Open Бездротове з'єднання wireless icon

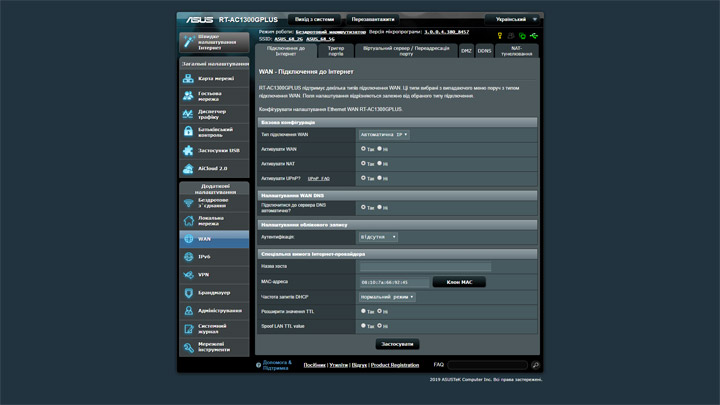(x=188, y=203)
